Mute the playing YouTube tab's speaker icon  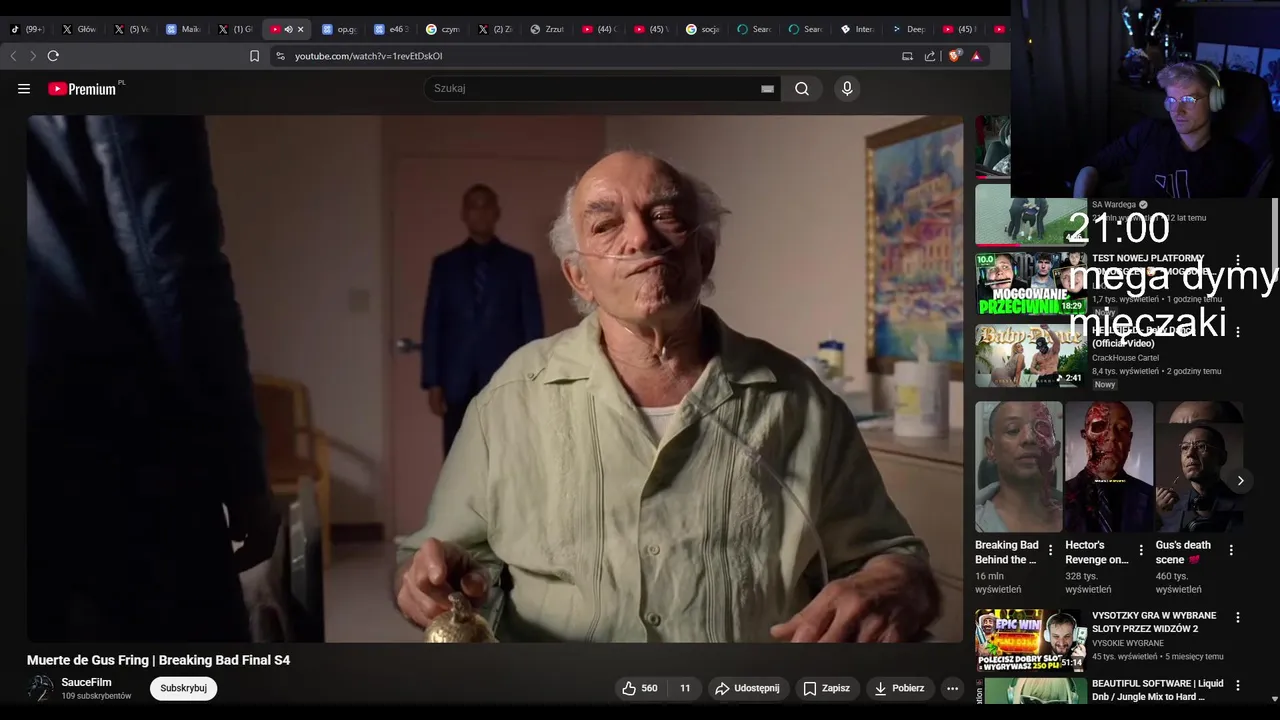pos(288,29)
